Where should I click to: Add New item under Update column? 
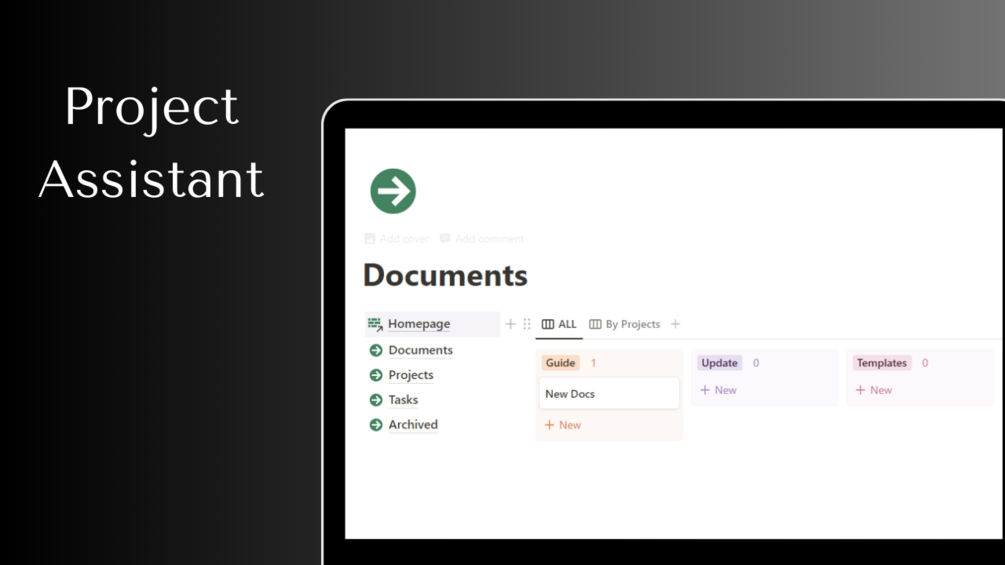[718, 390]
